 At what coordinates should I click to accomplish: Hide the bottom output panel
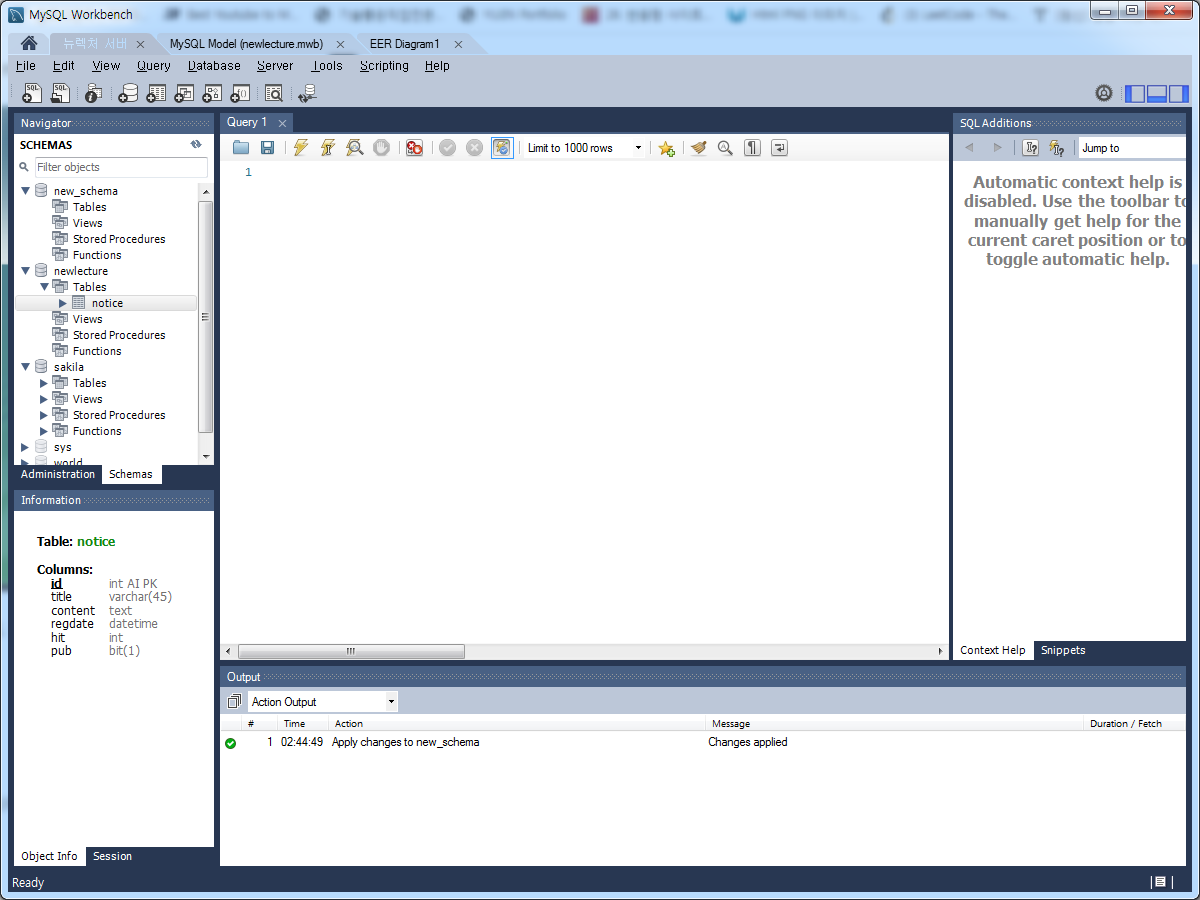pyautogui.click(x=1157, y=94)
